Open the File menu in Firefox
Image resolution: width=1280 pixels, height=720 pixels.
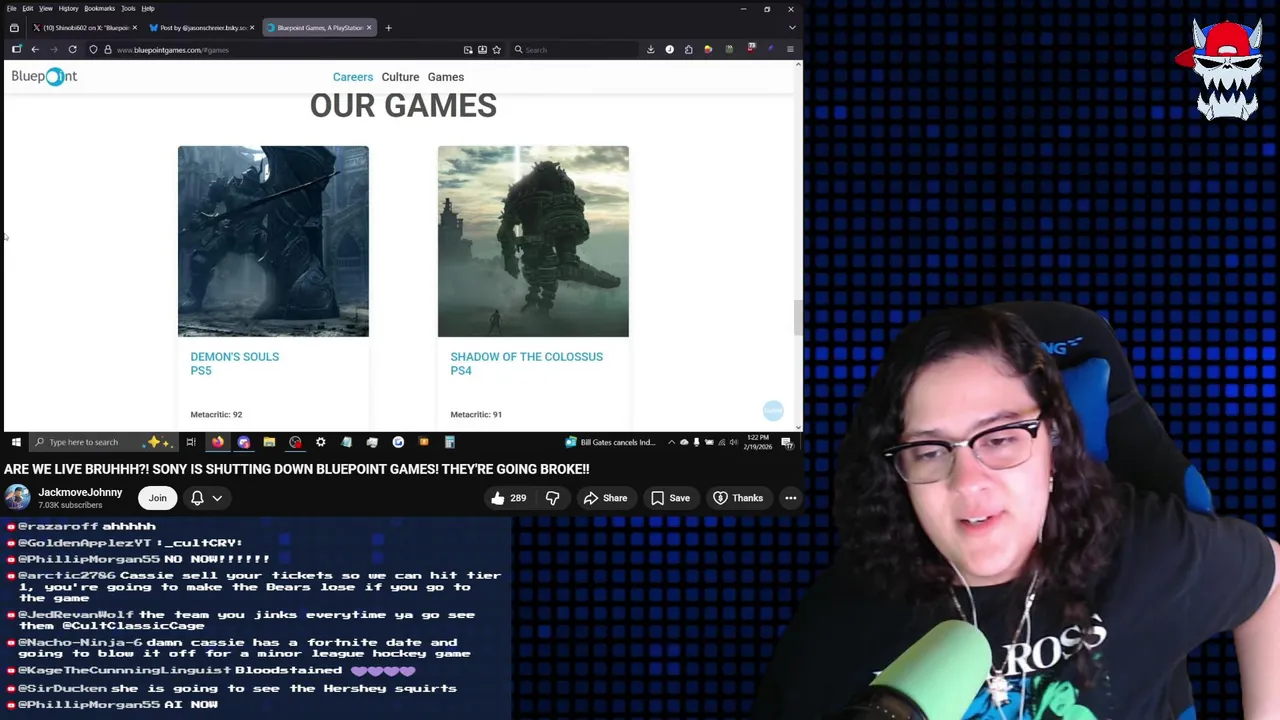coord(12,8)
